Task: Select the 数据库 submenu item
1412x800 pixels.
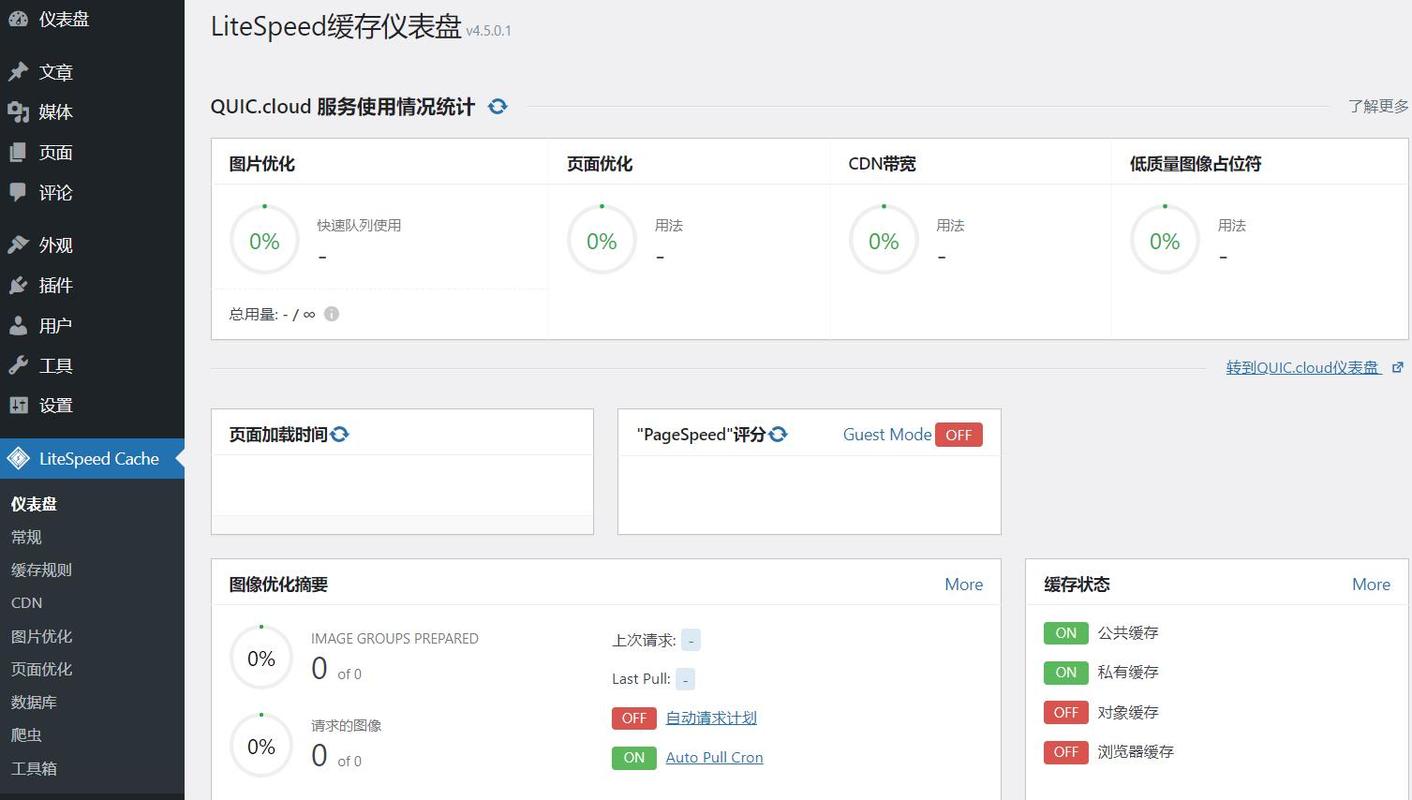Action: point(34,702)
